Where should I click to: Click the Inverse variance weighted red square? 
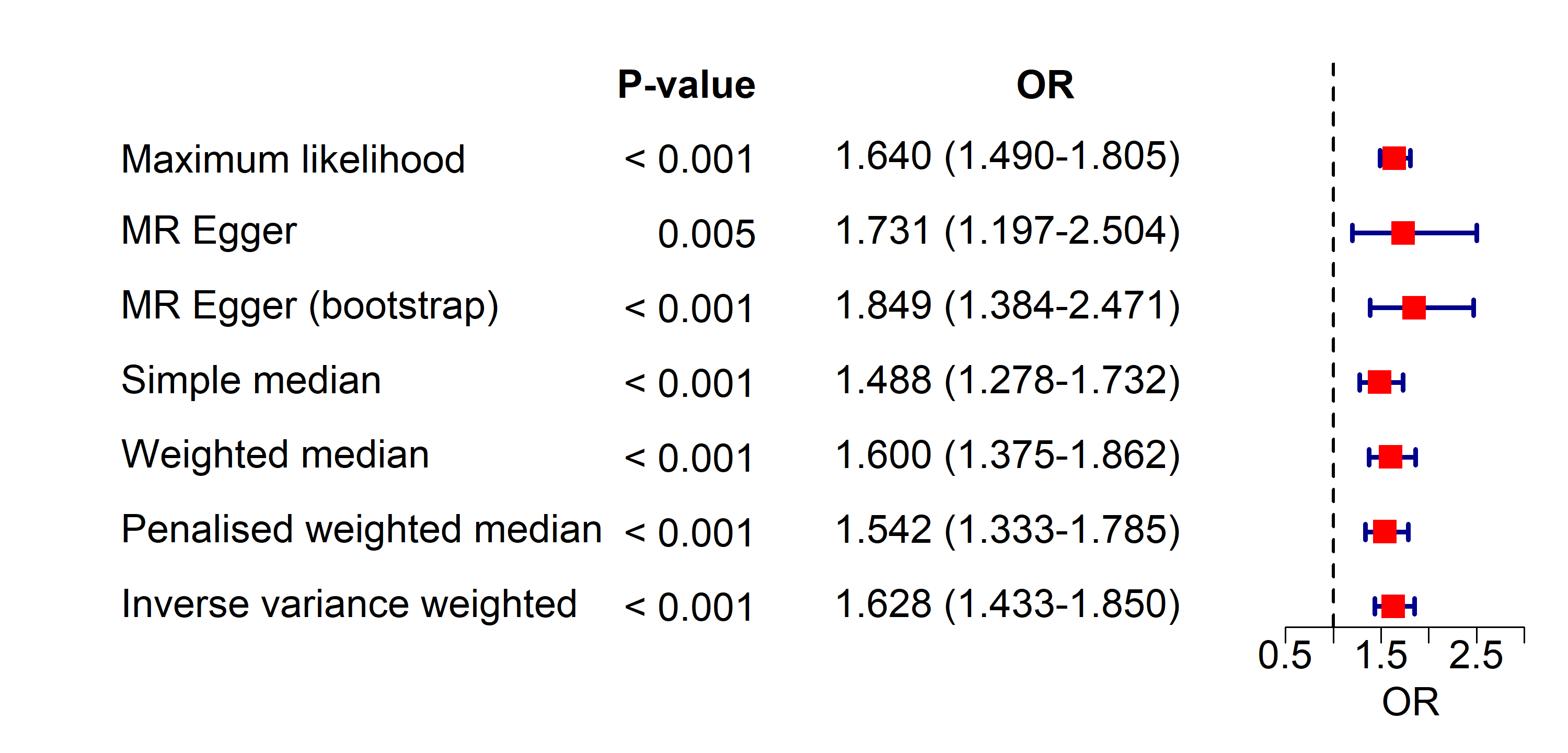click(1393, 606)
